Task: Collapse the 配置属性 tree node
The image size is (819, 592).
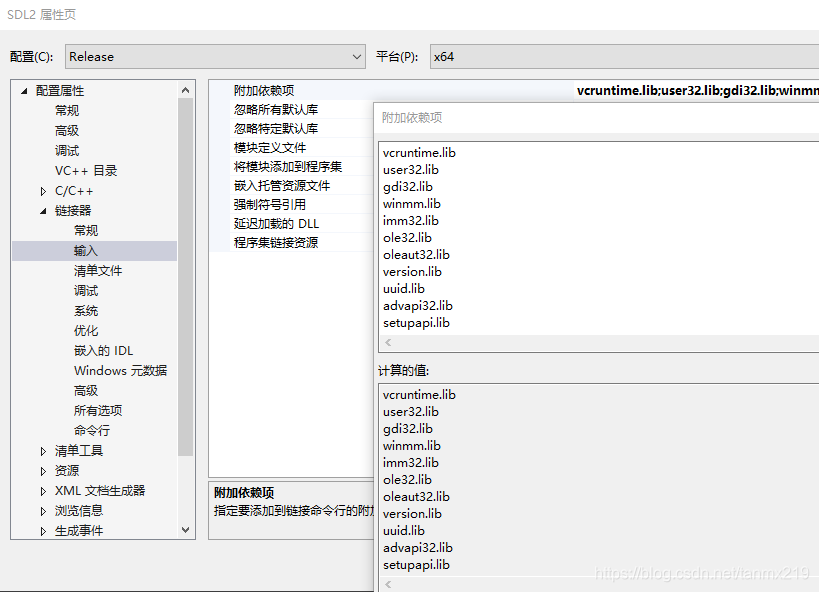Action: (24, 91)
